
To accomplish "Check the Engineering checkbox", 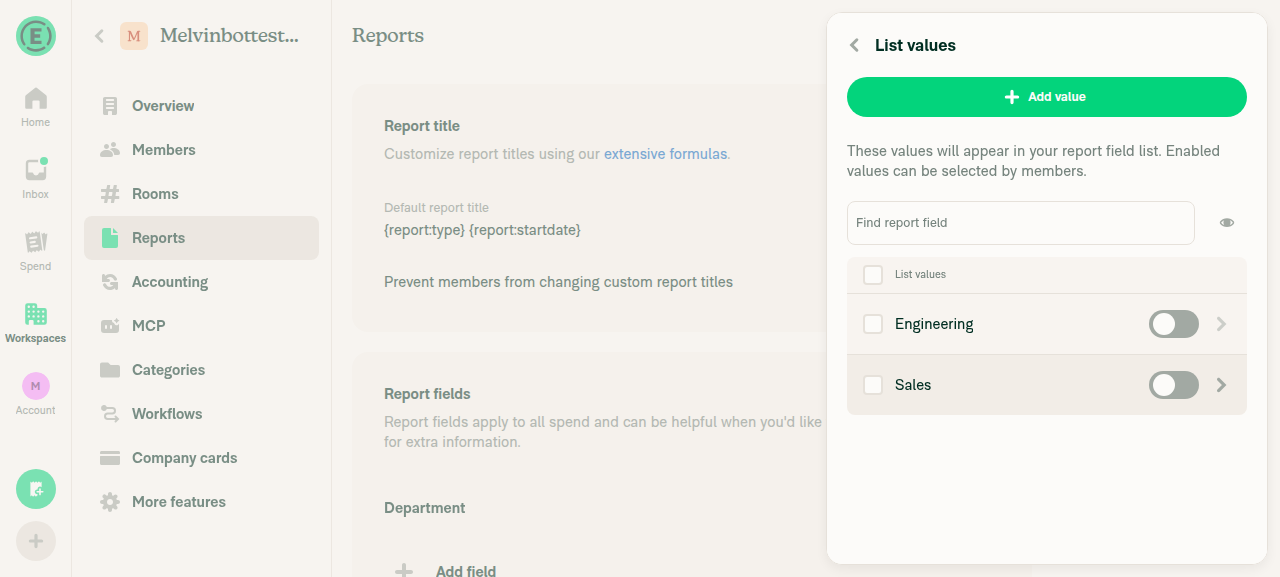I will [873, 324].
